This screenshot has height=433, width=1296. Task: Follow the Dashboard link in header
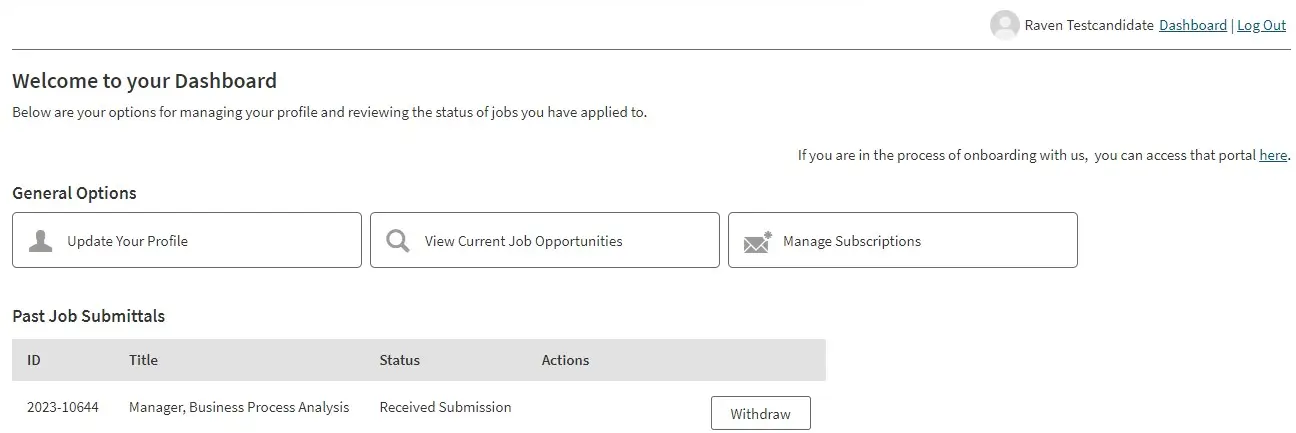point(1192,26)
